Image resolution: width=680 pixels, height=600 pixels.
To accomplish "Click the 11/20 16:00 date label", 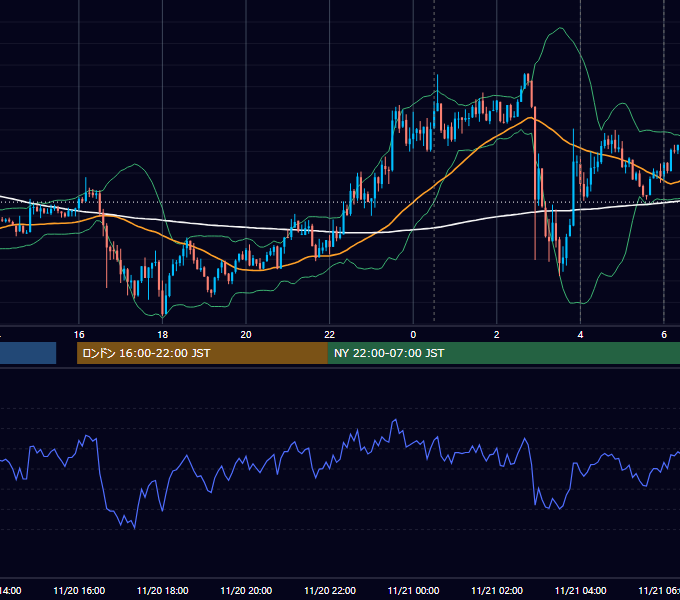I will pos(79,591).
